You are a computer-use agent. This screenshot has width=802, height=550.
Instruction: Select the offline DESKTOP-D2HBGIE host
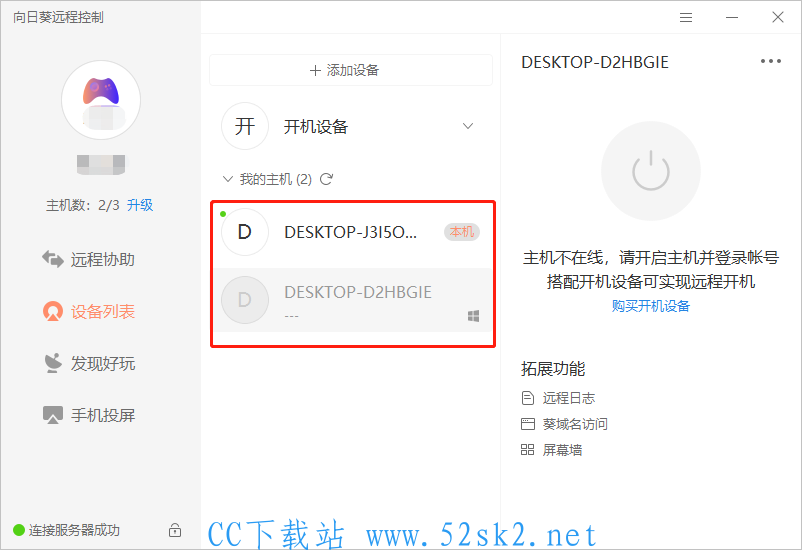pyautogui.click(x=352, y=300)
